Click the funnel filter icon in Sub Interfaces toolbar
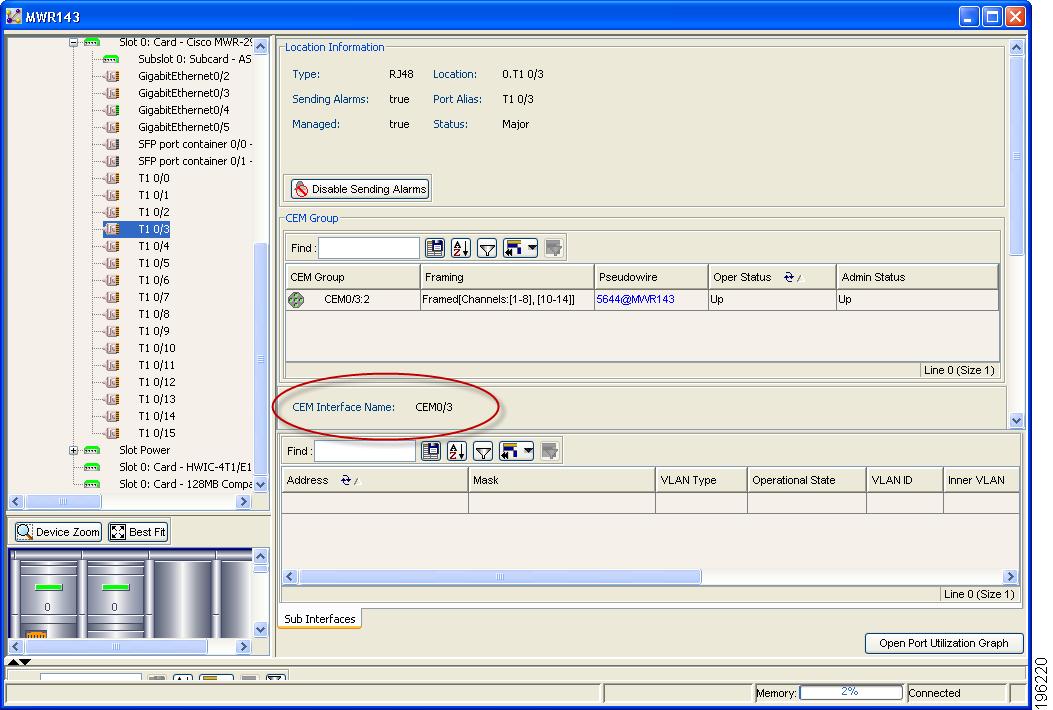 coord(483,451)
